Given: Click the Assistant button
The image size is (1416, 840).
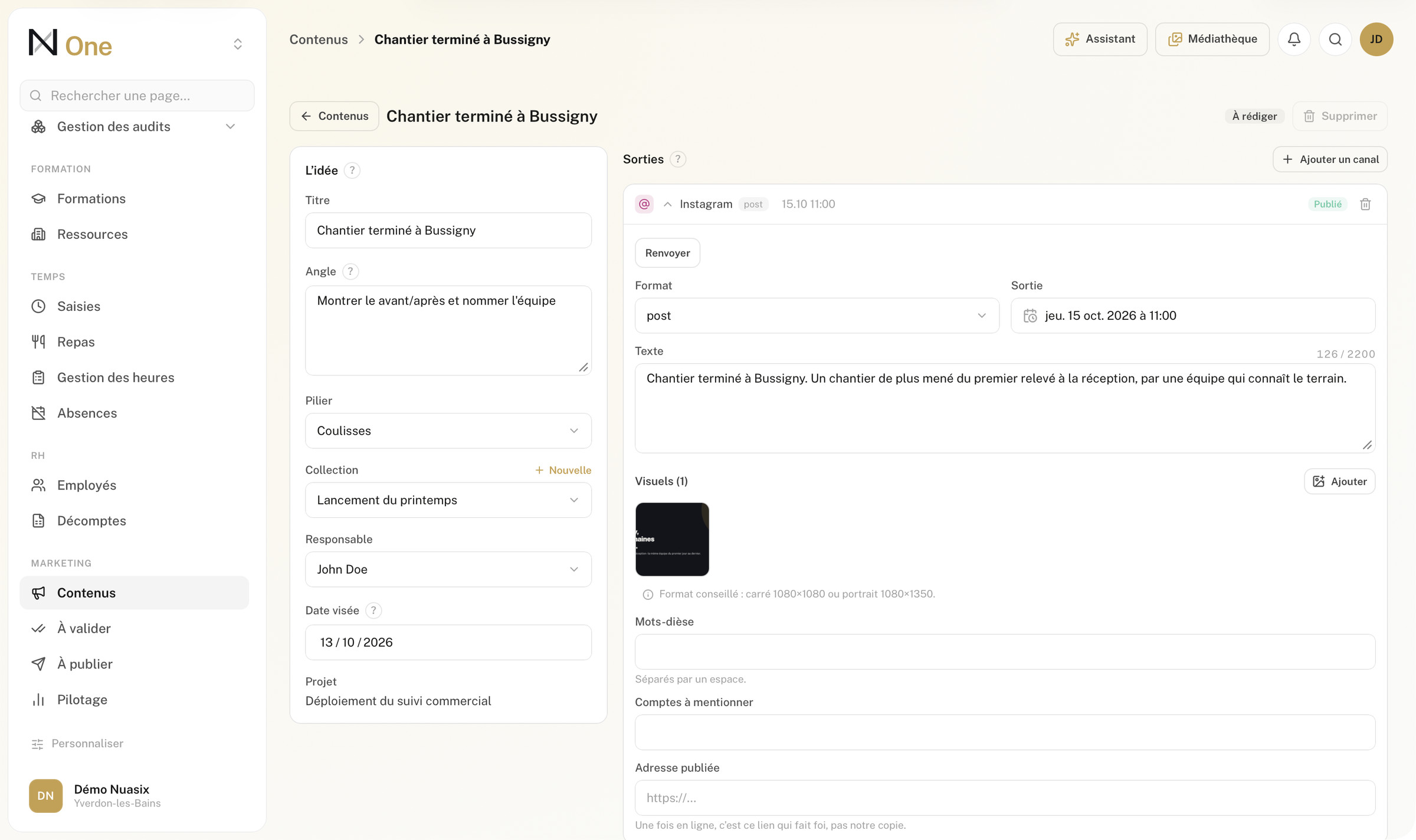Looking at the screenshot, I should point(1100,39).
